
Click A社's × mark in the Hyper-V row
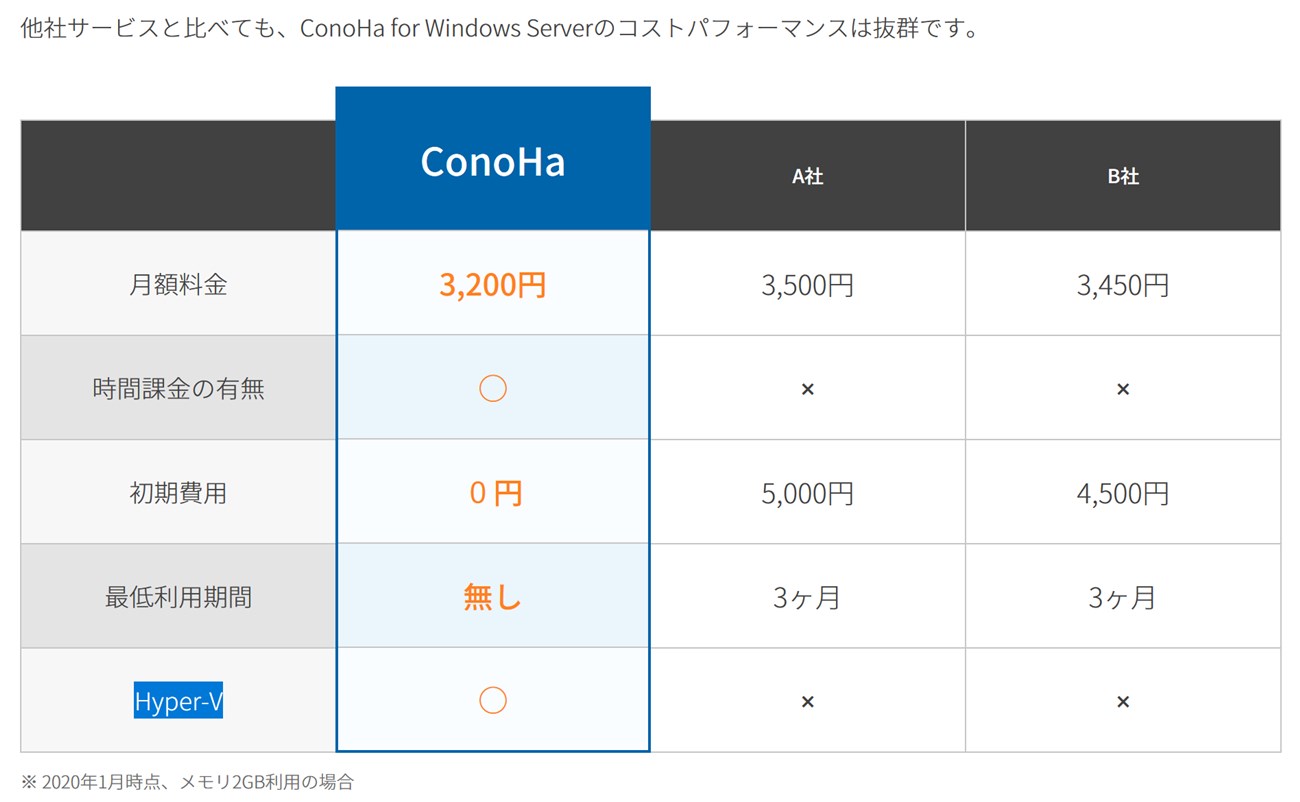pos(807,702)
